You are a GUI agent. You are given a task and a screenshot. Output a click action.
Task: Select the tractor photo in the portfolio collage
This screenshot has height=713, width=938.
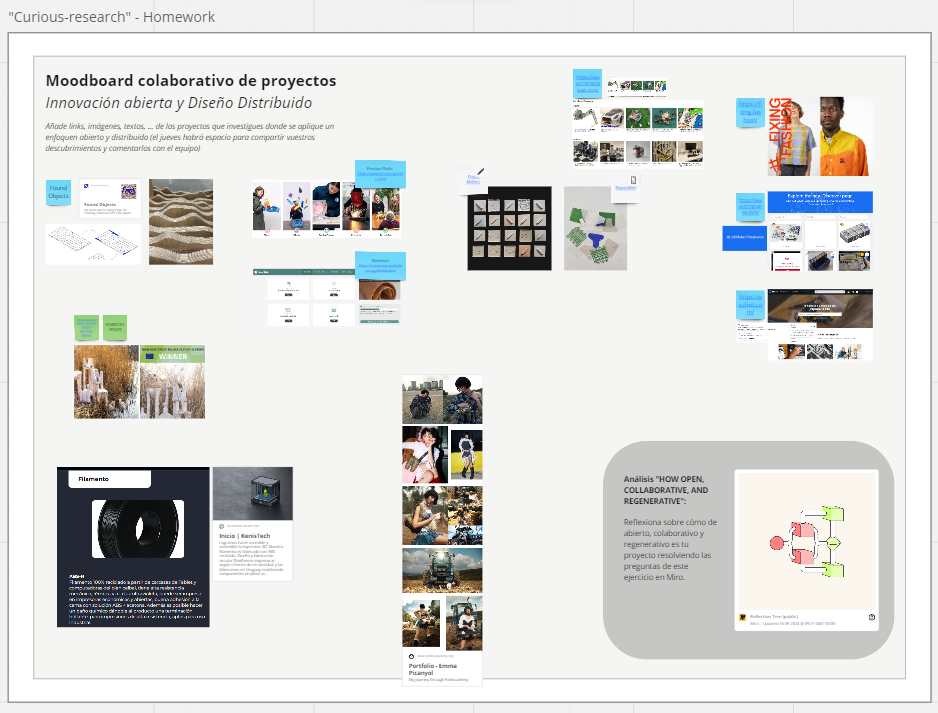[442, 571]
